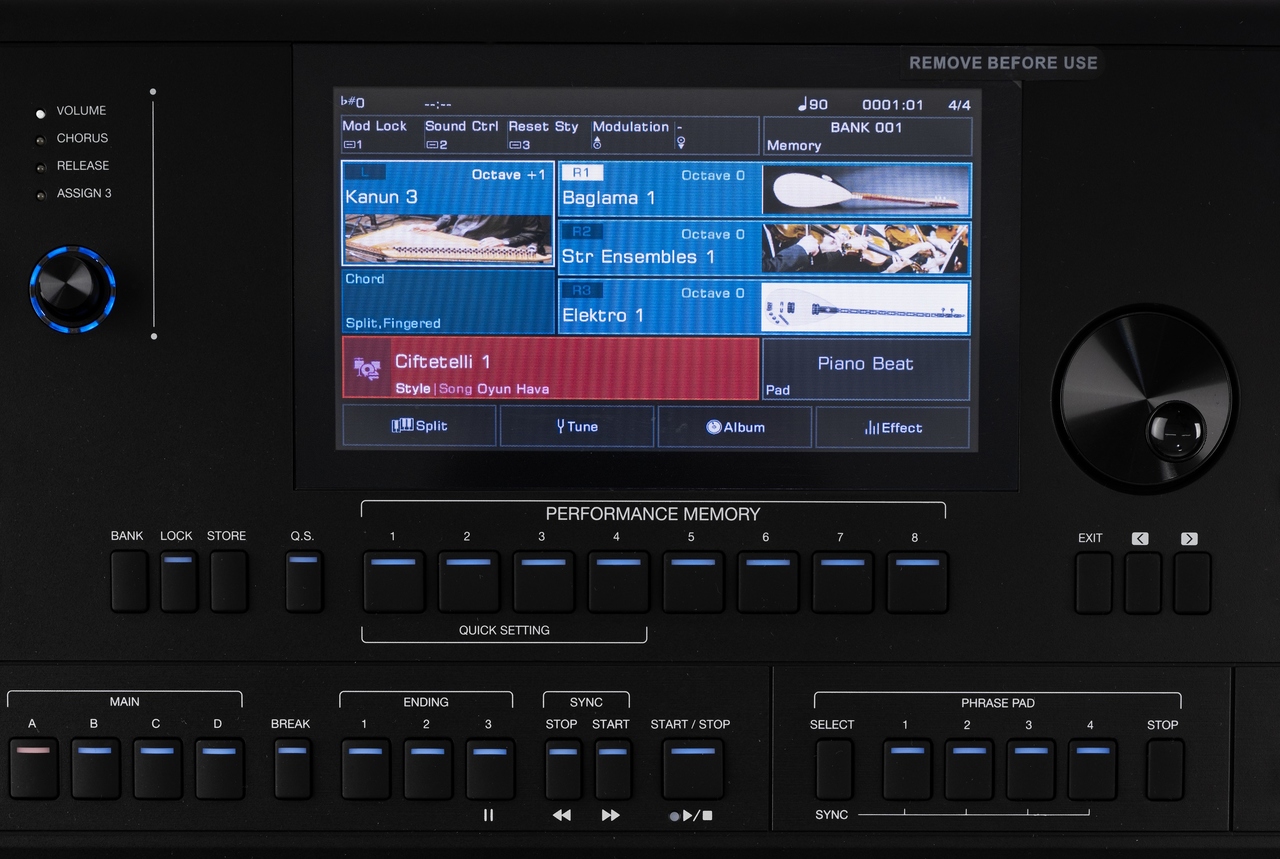Screen dimensions: 1280x859
Task: Tap the Ciftetelli 1 style drum icon
Action: click(366, 369)
